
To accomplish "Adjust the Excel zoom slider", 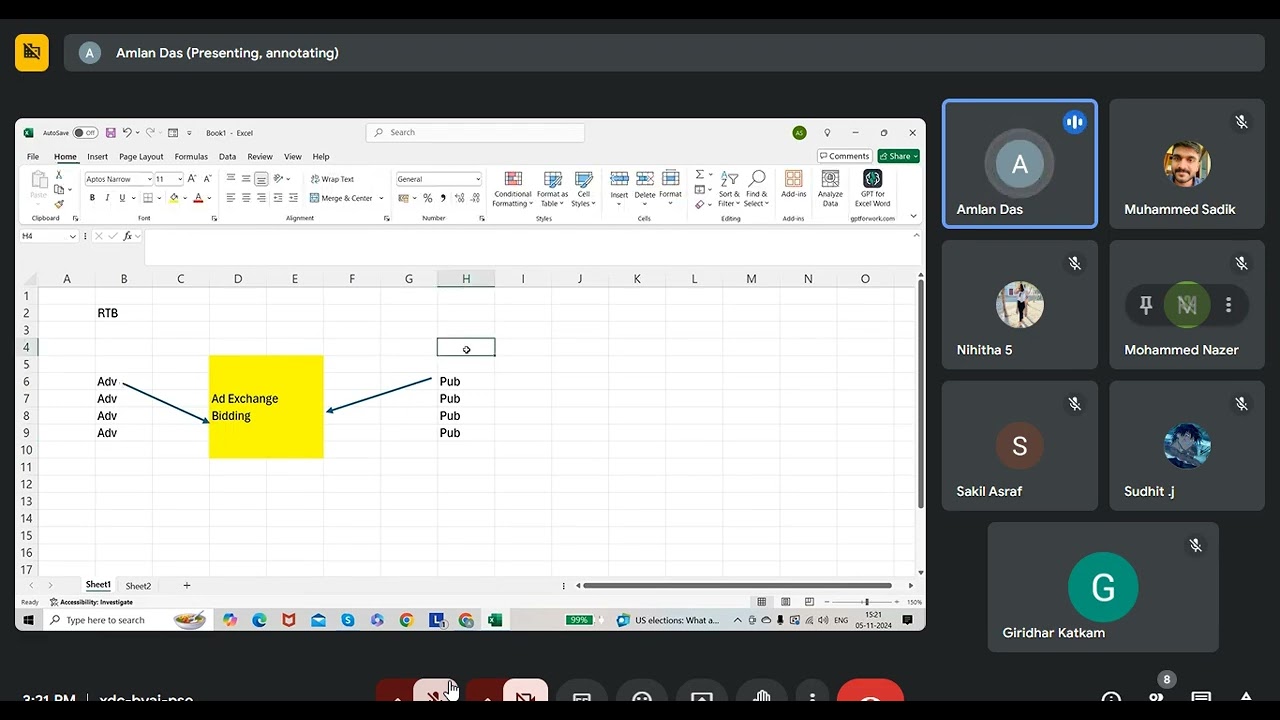I will pyautogui.click(x=866, y=602).
